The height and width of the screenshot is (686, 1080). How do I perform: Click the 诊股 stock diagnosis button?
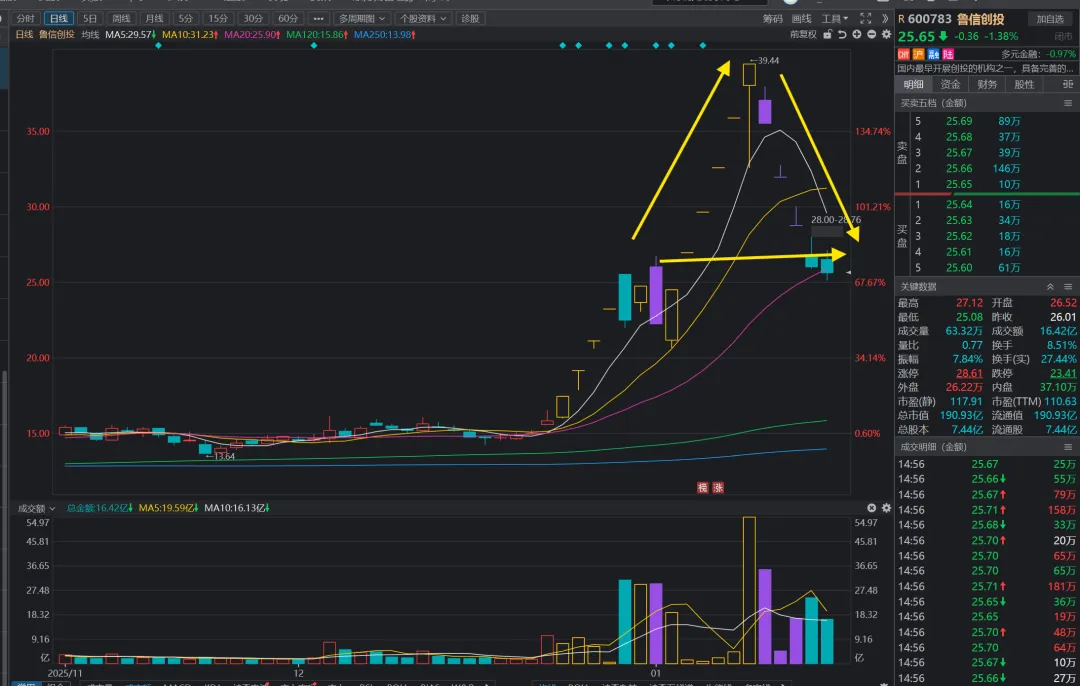470,19
